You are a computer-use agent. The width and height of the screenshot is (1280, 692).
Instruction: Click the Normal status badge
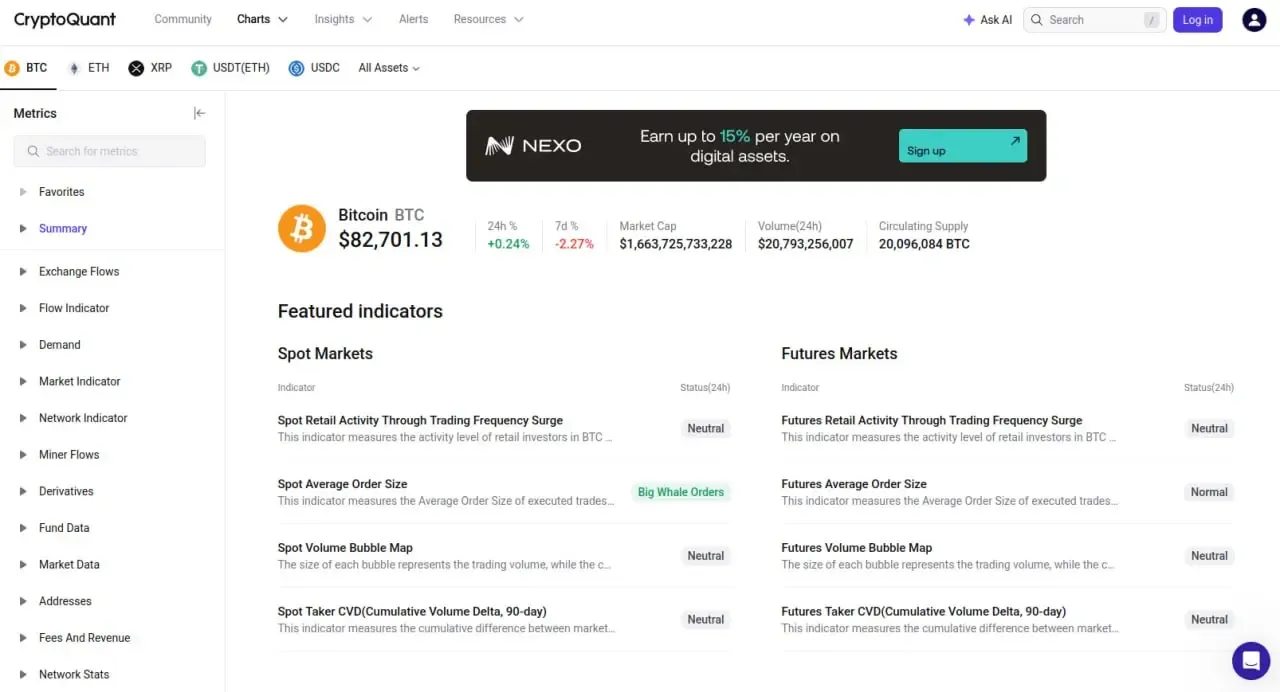[1209, 492]
